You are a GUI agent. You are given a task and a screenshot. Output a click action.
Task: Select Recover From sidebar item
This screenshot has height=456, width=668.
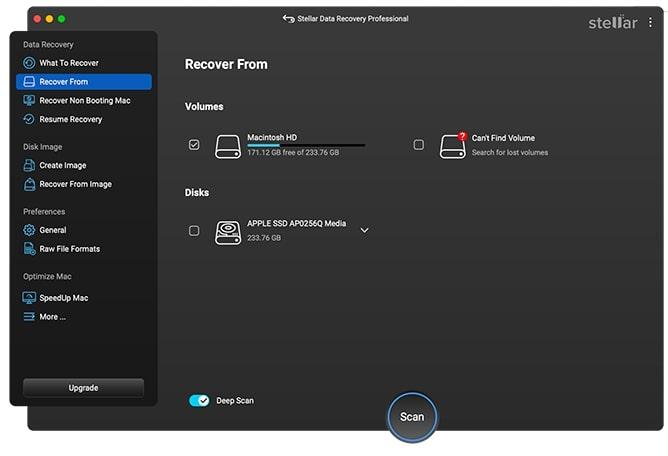[x=84, y=82]
